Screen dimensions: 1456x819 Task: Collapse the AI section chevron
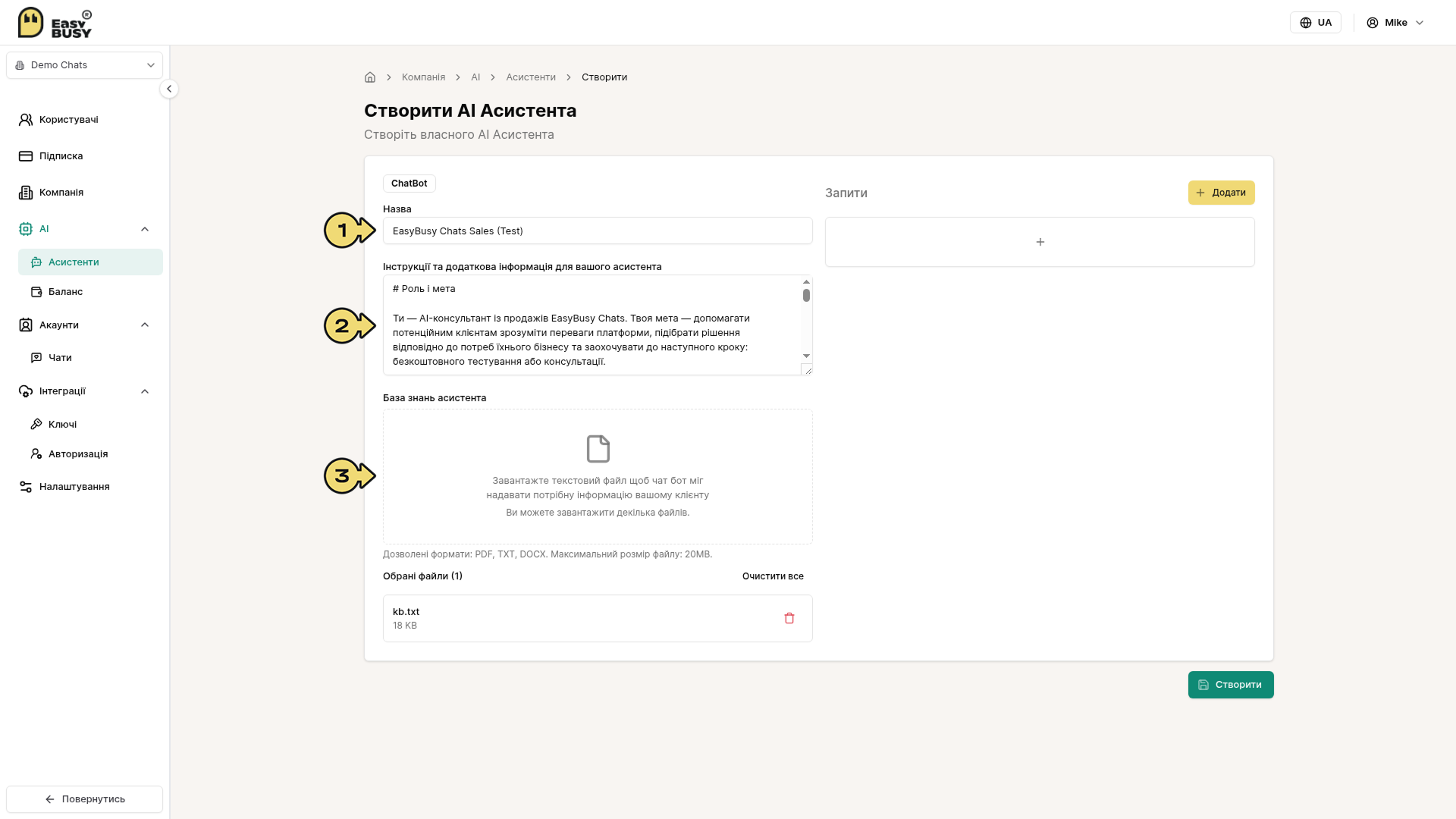(x=145, y=229)
